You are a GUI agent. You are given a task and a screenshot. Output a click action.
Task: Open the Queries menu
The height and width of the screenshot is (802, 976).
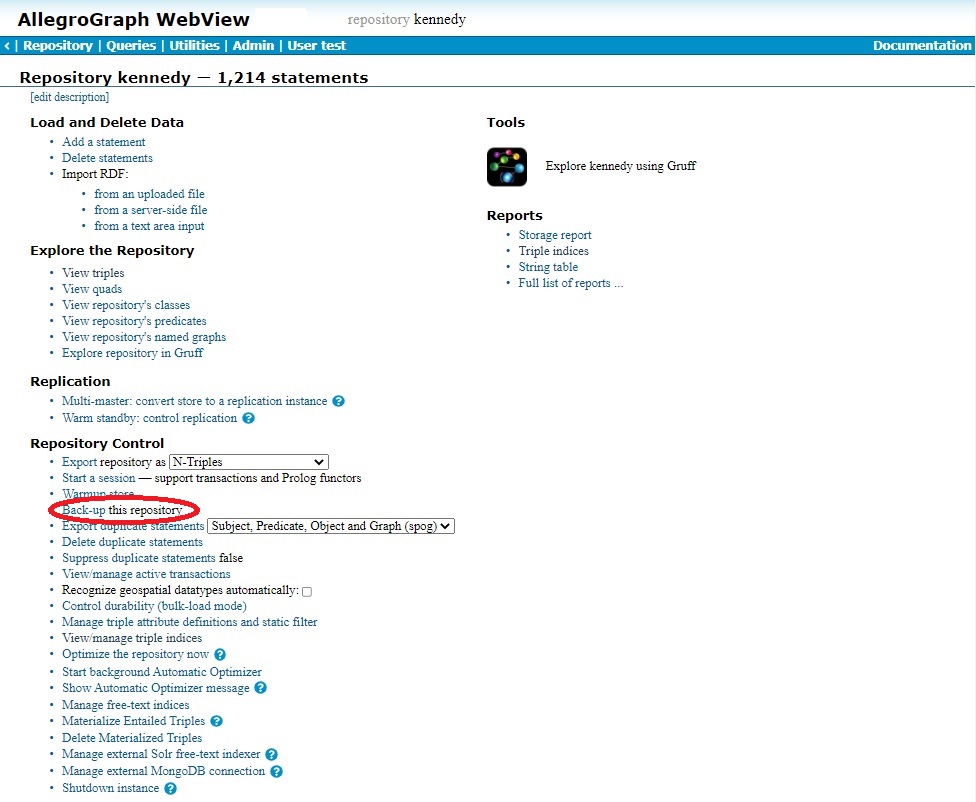131,46
